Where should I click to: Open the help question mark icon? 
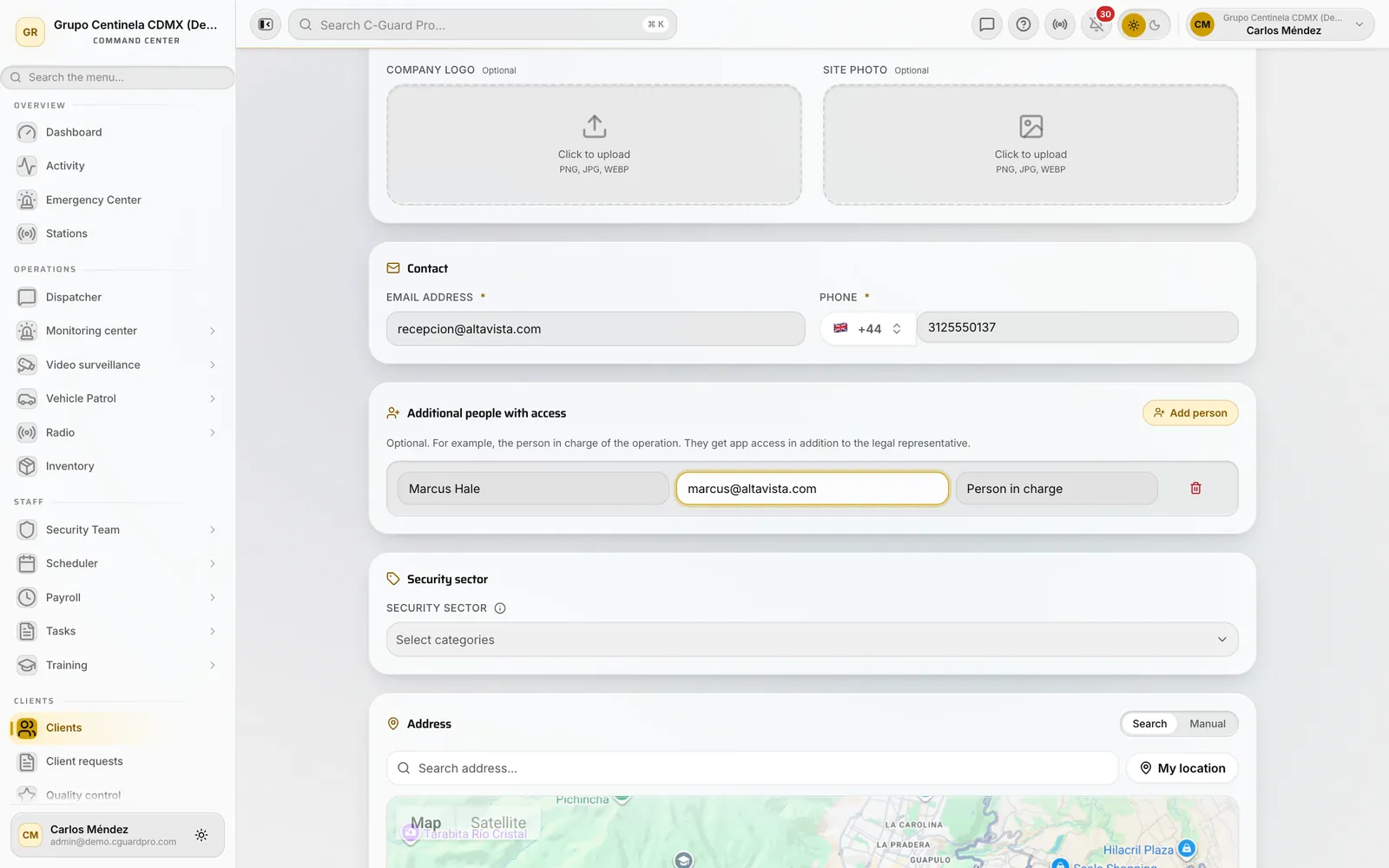click(x=1024, y=24)
